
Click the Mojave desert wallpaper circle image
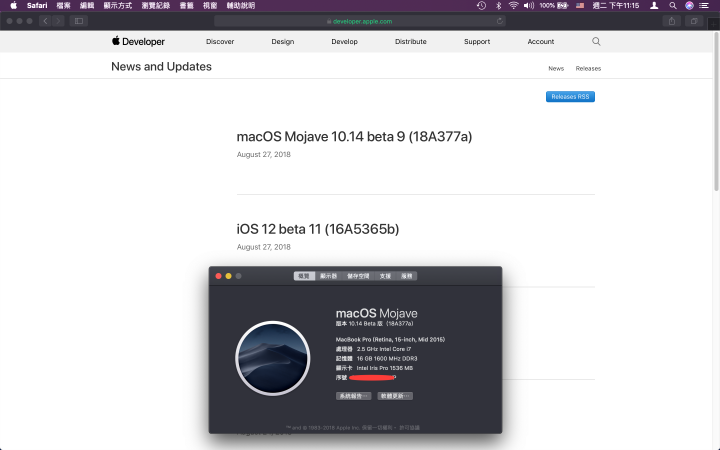pyautogui.click(x=273, y=358)
